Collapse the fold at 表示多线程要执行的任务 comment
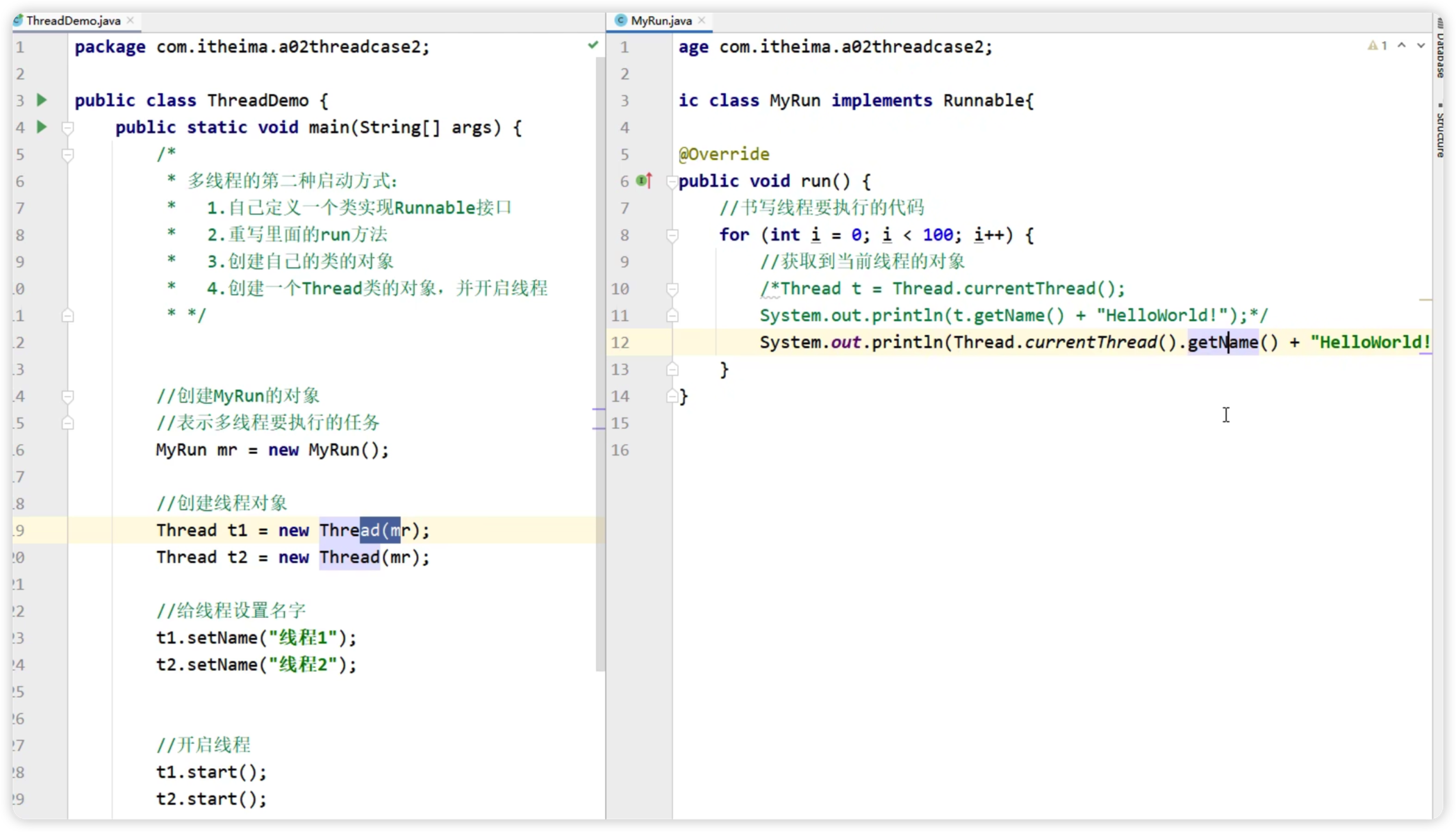 click(x=67, y=423)
